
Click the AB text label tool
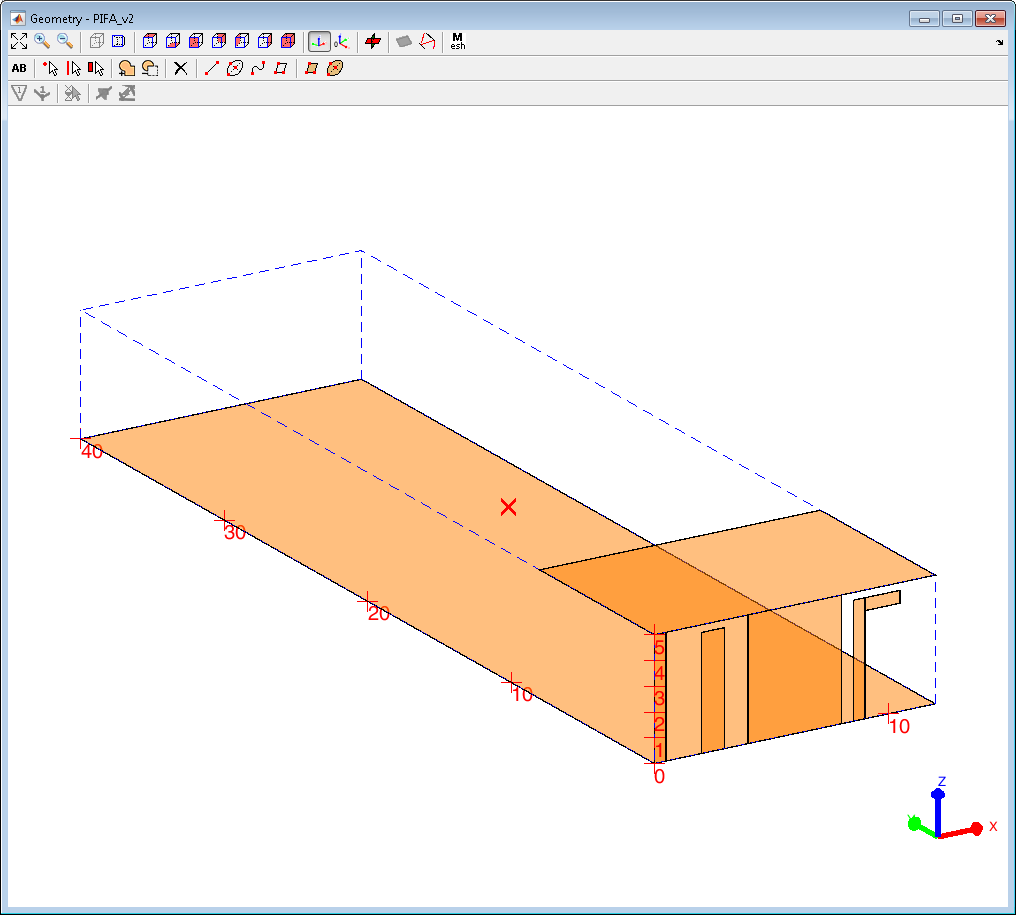click(x=18, y=68)
